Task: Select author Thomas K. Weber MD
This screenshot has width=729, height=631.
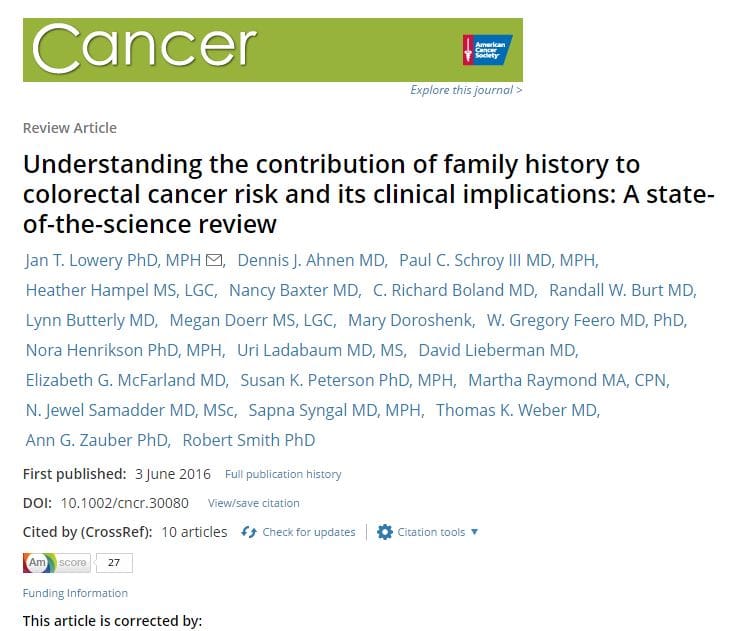Action: tap(517, 410)
